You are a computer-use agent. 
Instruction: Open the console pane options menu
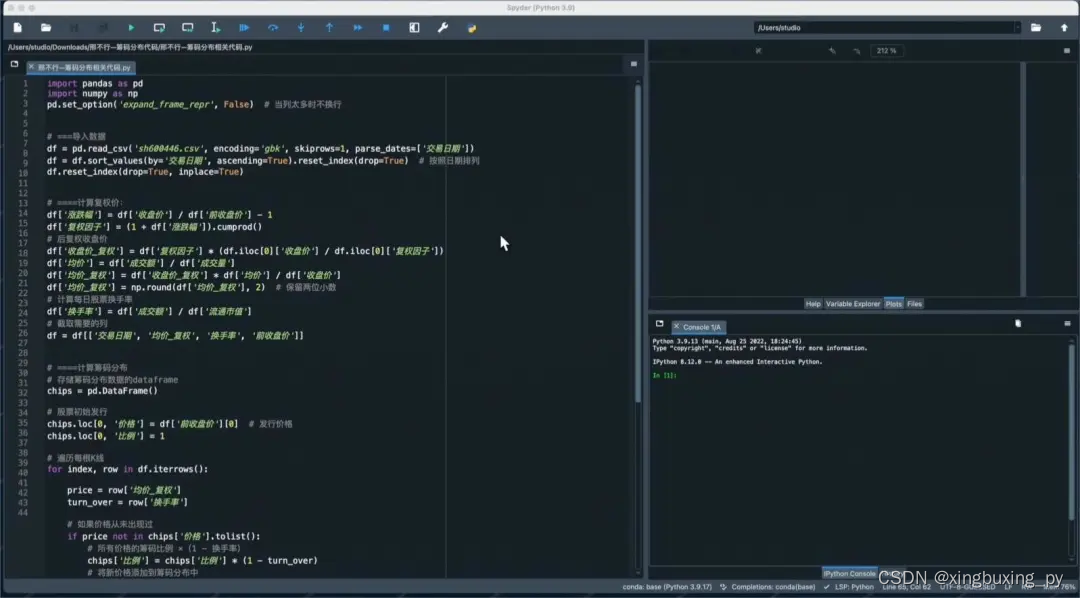1068,323
